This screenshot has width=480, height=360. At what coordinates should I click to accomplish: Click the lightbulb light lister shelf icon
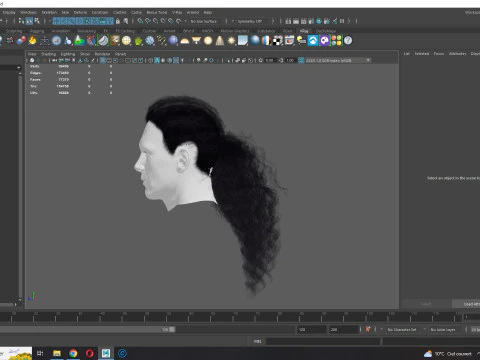(301, 41)
